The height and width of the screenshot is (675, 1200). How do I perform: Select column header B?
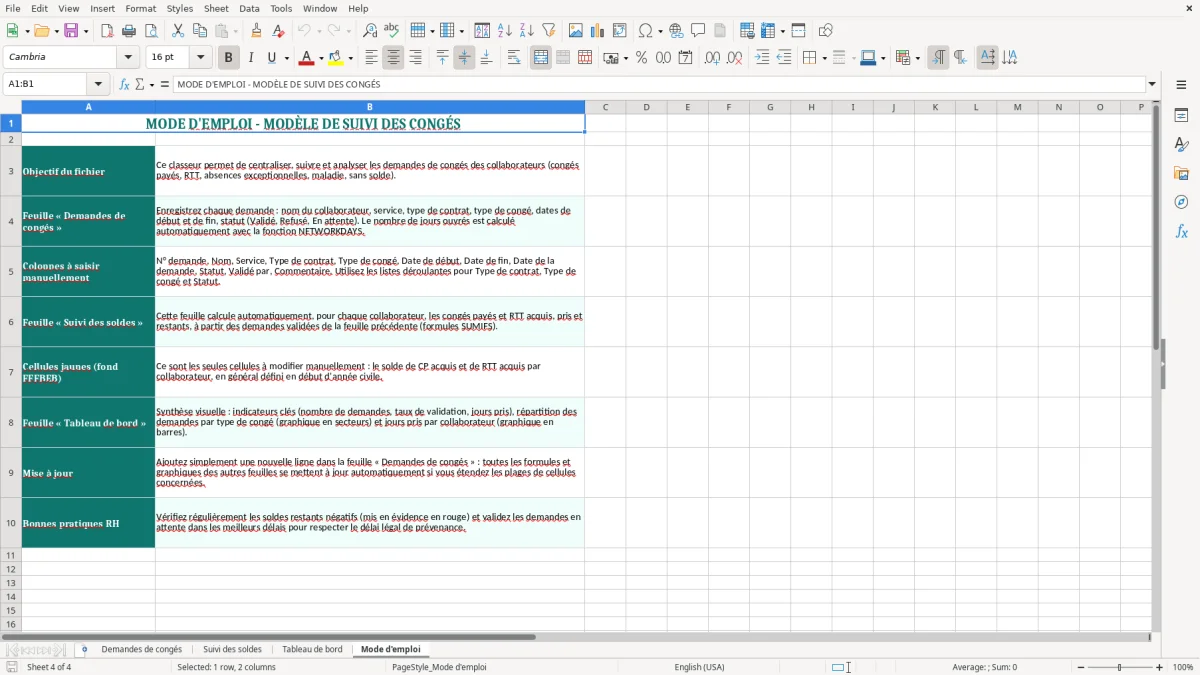point(370,107)
